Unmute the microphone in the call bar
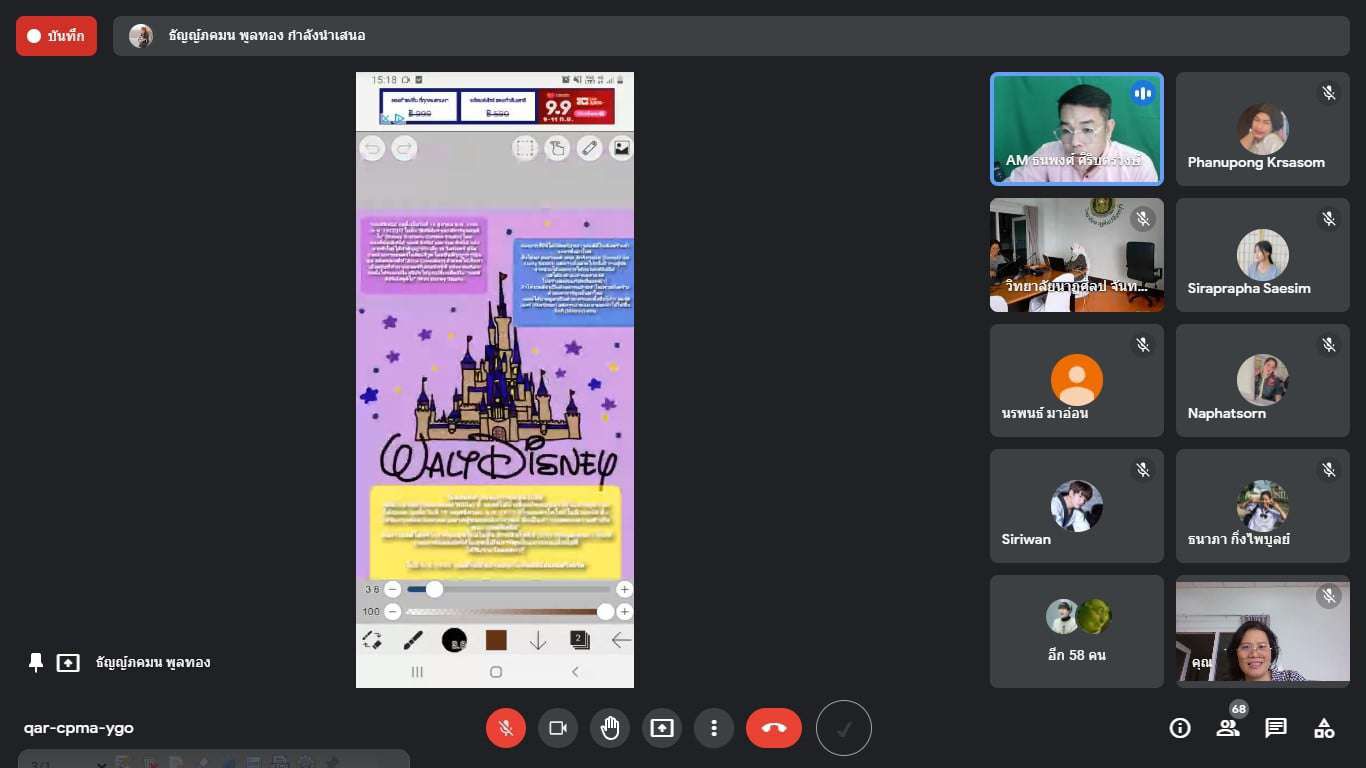 [x=506, y=728]
